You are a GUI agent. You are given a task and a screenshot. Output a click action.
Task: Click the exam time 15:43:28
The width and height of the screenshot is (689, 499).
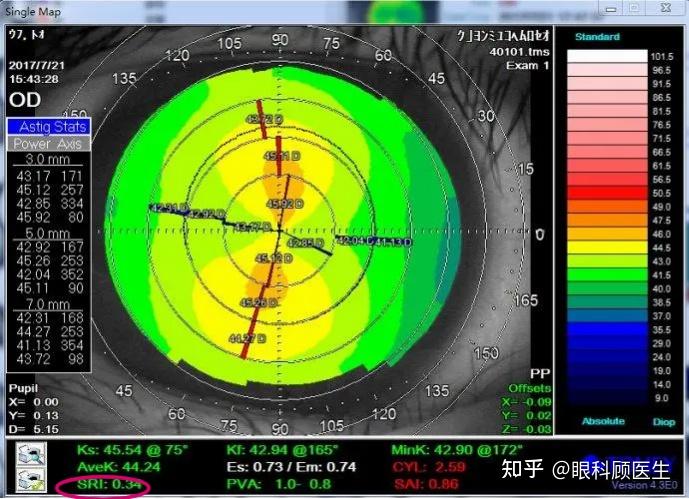(x=34, y=80)
